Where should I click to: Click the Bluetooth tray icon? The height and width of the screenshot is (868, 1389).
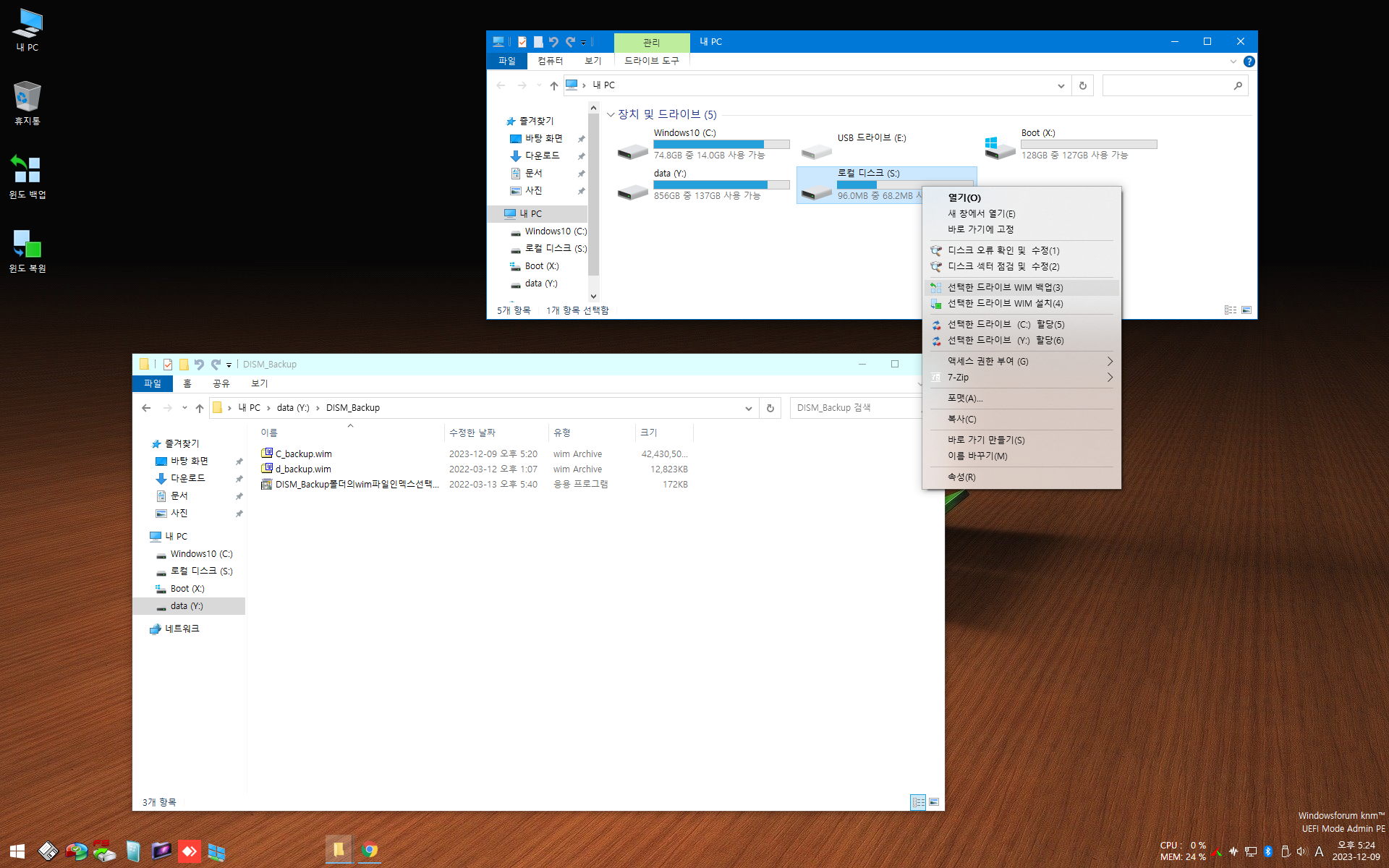[1268, 851]
